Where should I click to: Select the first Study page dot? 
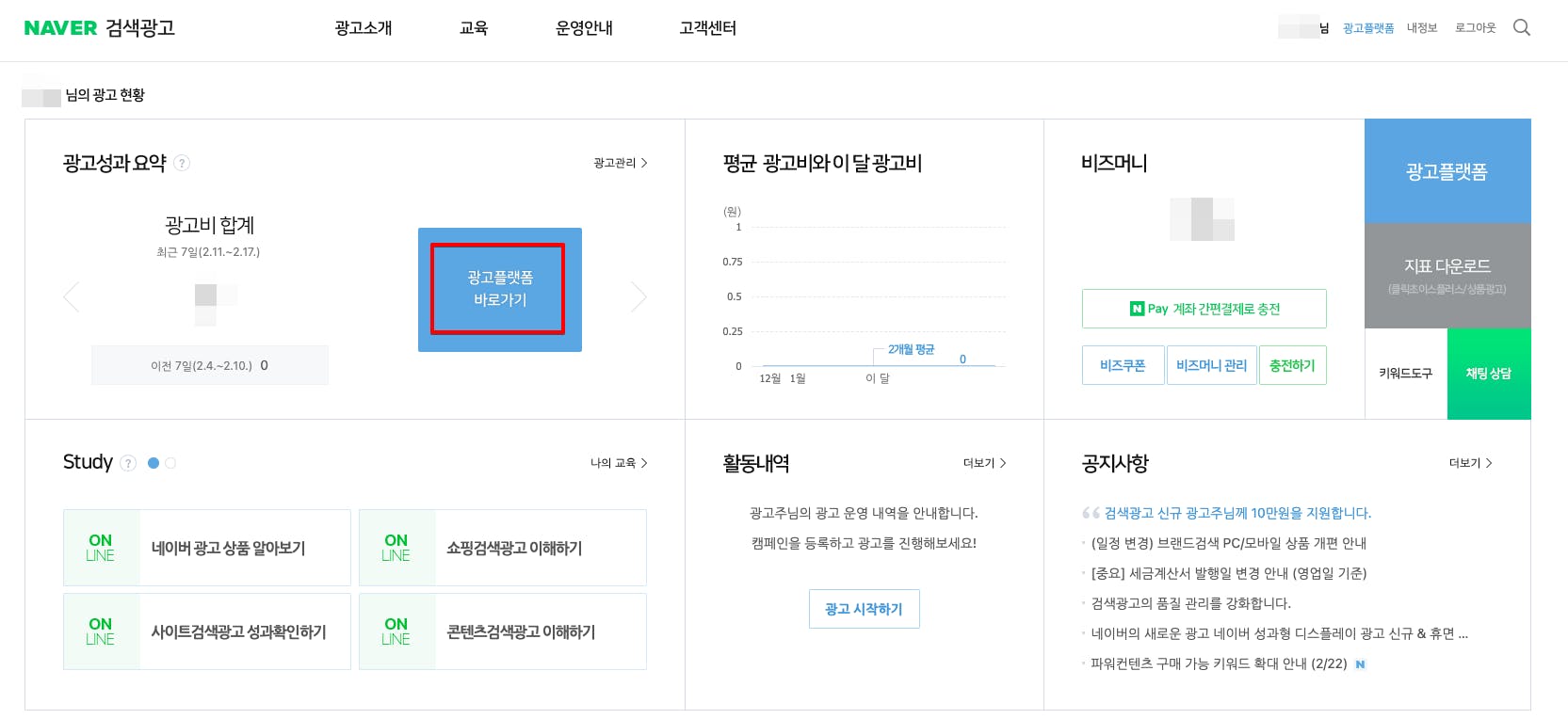pyautogui.click(x=154, y=463)
